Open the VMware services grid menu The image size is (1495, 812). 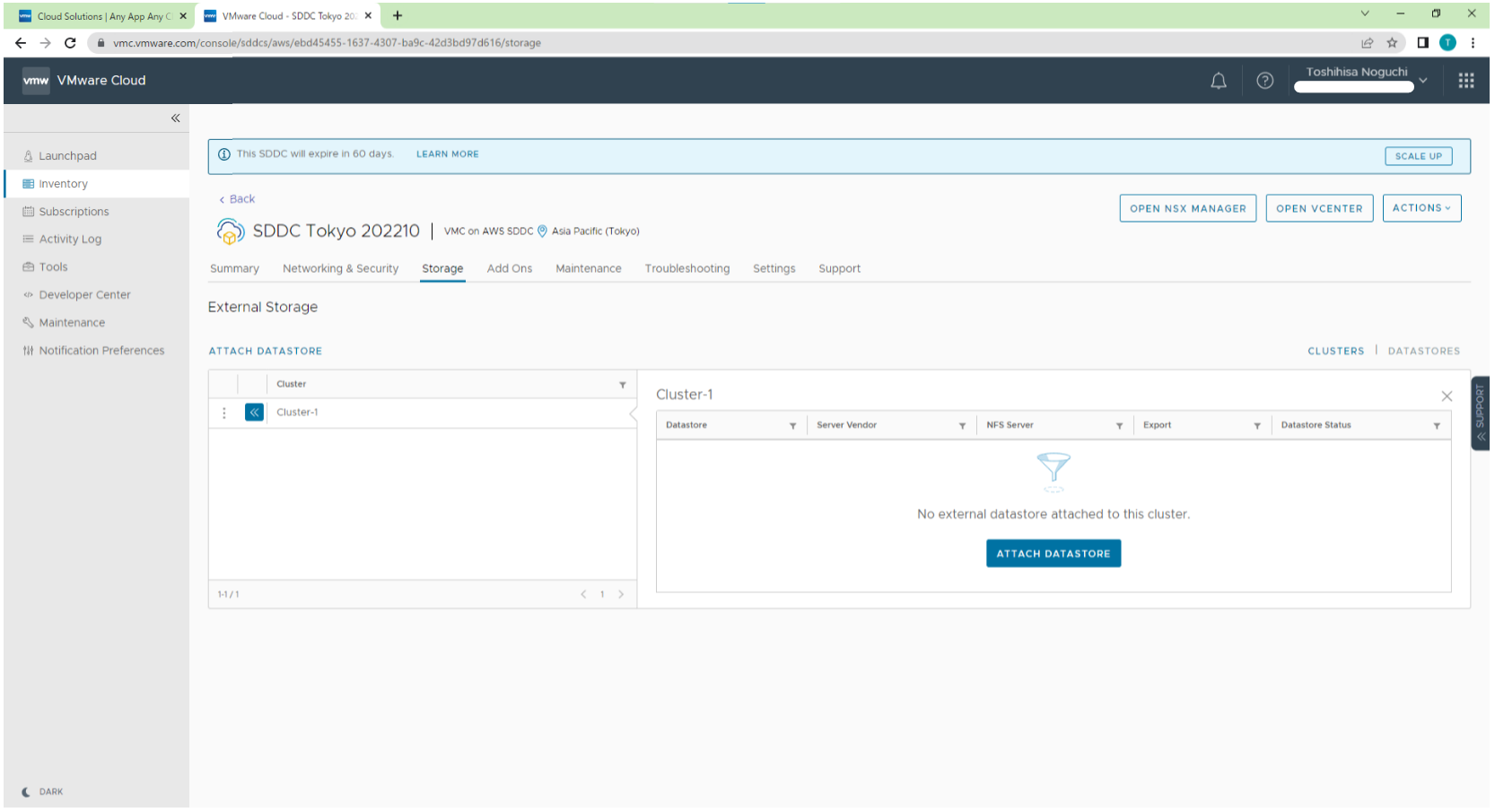pos(1466,81)
